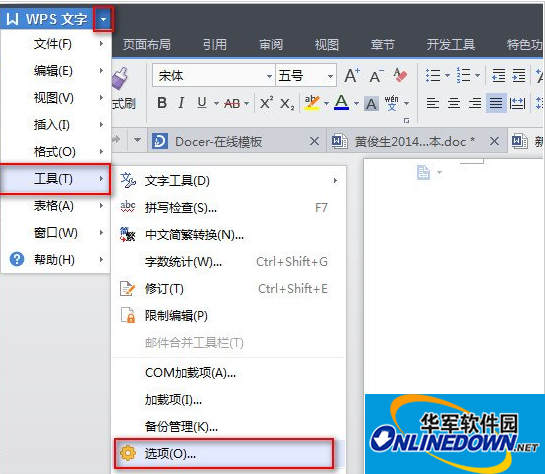Click the phonetic guide wén icon

391,103
